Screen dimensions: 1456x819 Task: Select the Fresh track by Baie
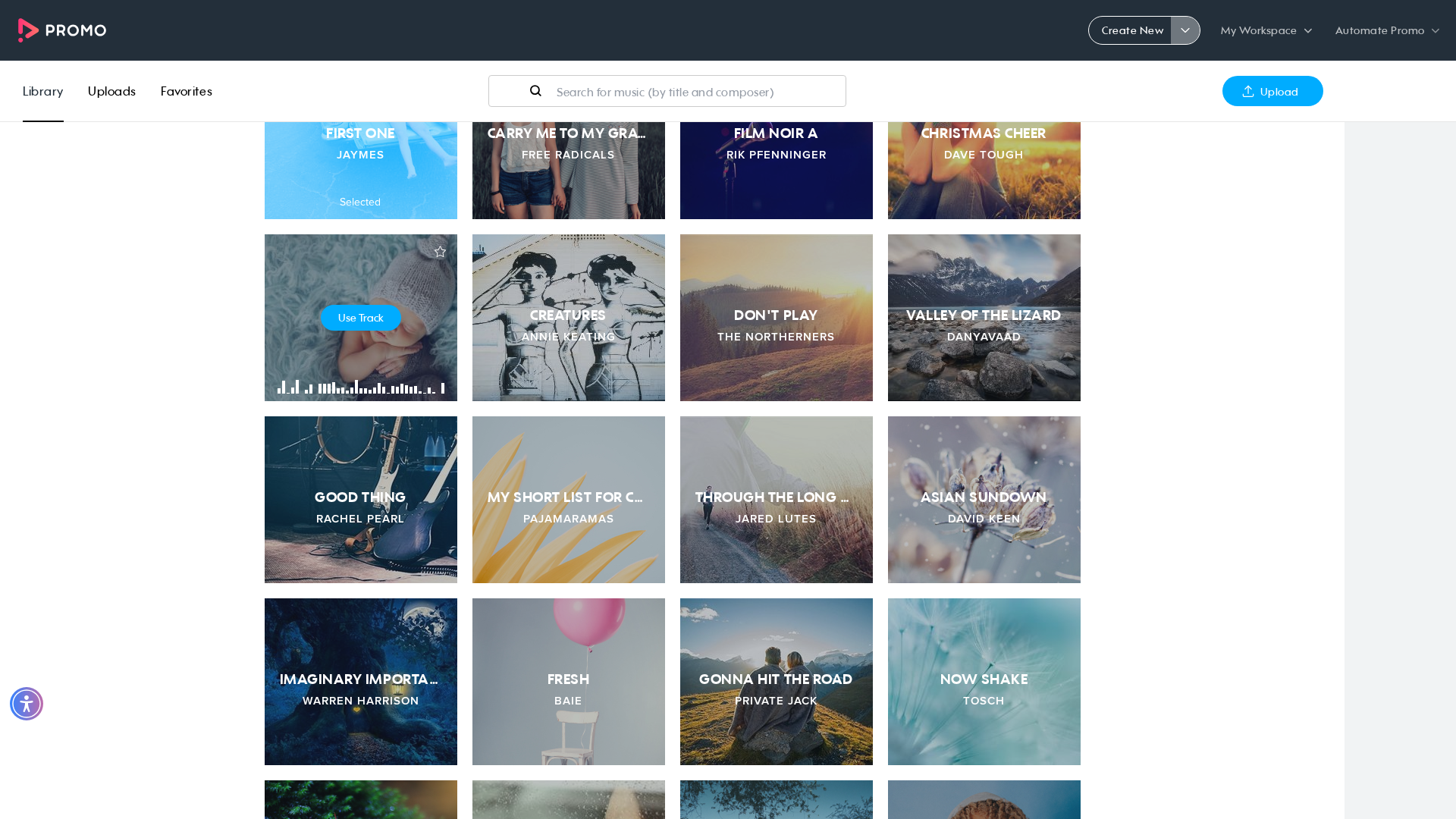point(569,682)
